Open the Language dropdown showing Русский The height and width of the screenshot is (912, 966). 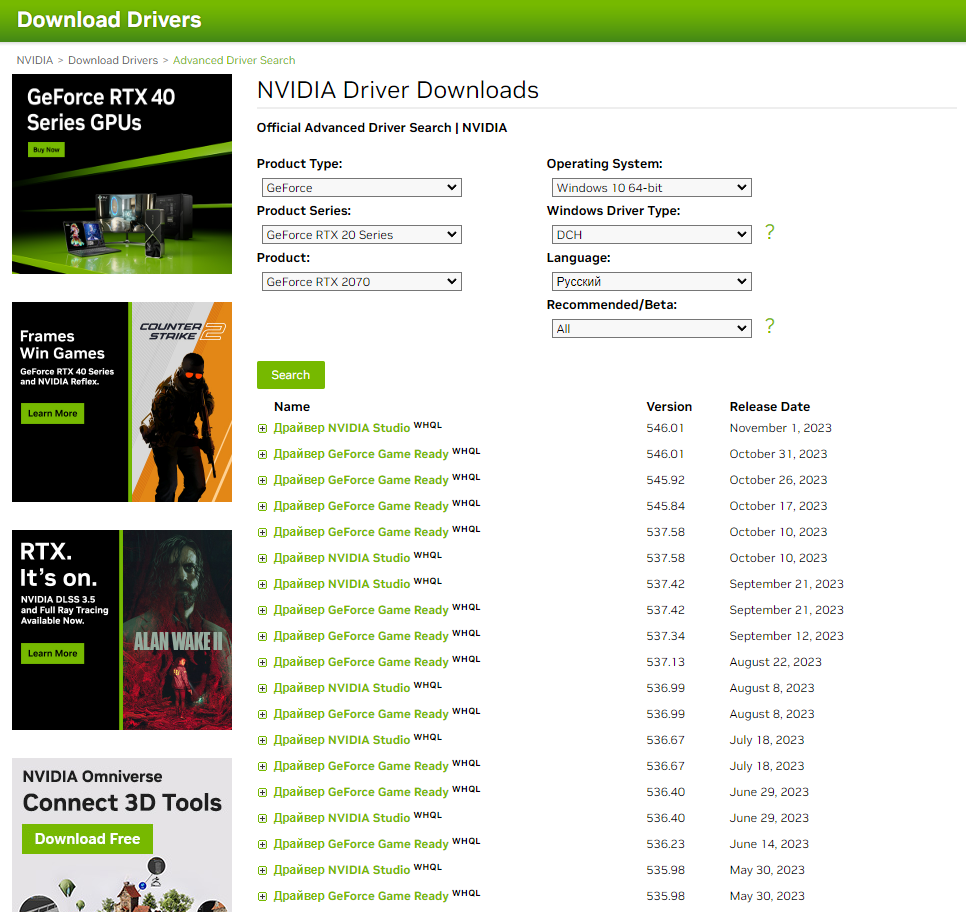650,282
